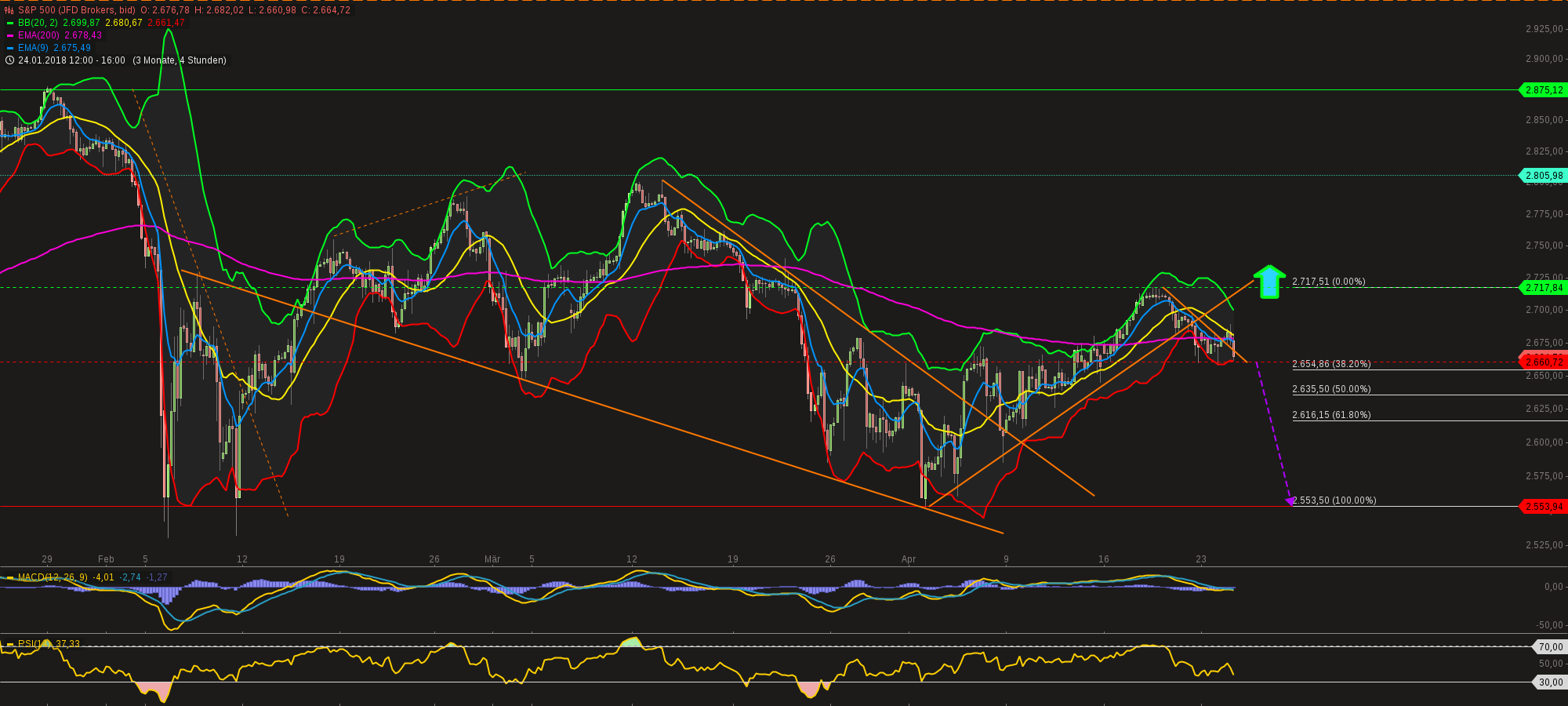The height and width of the screenshot is (706, 1568).
Task: Click the Apr label on the time axis
Action: [909, 559]
